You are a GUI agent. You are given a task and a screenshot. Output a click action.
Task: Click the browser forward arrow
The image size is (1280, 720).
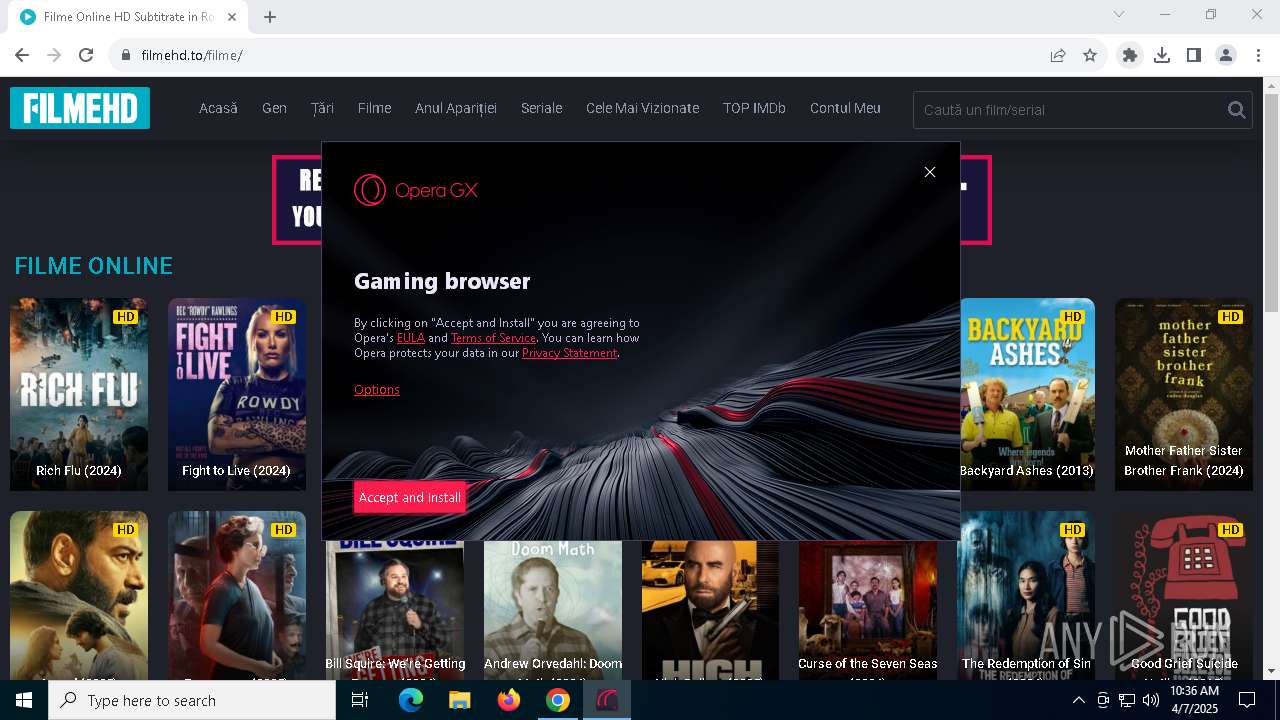(54, 55)
